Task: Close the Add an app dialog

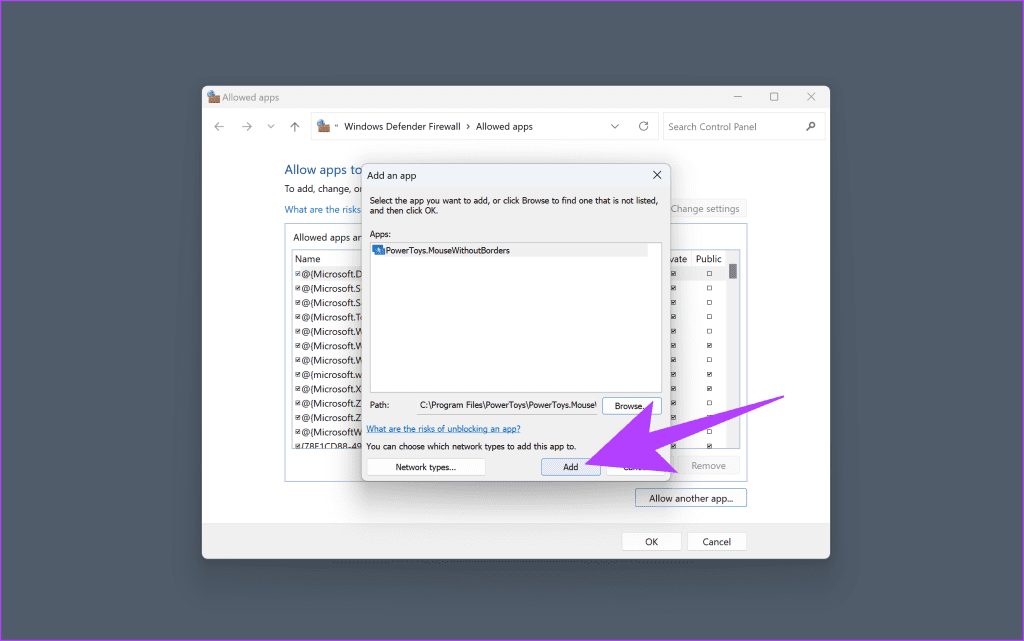Action: pos(657,175)
